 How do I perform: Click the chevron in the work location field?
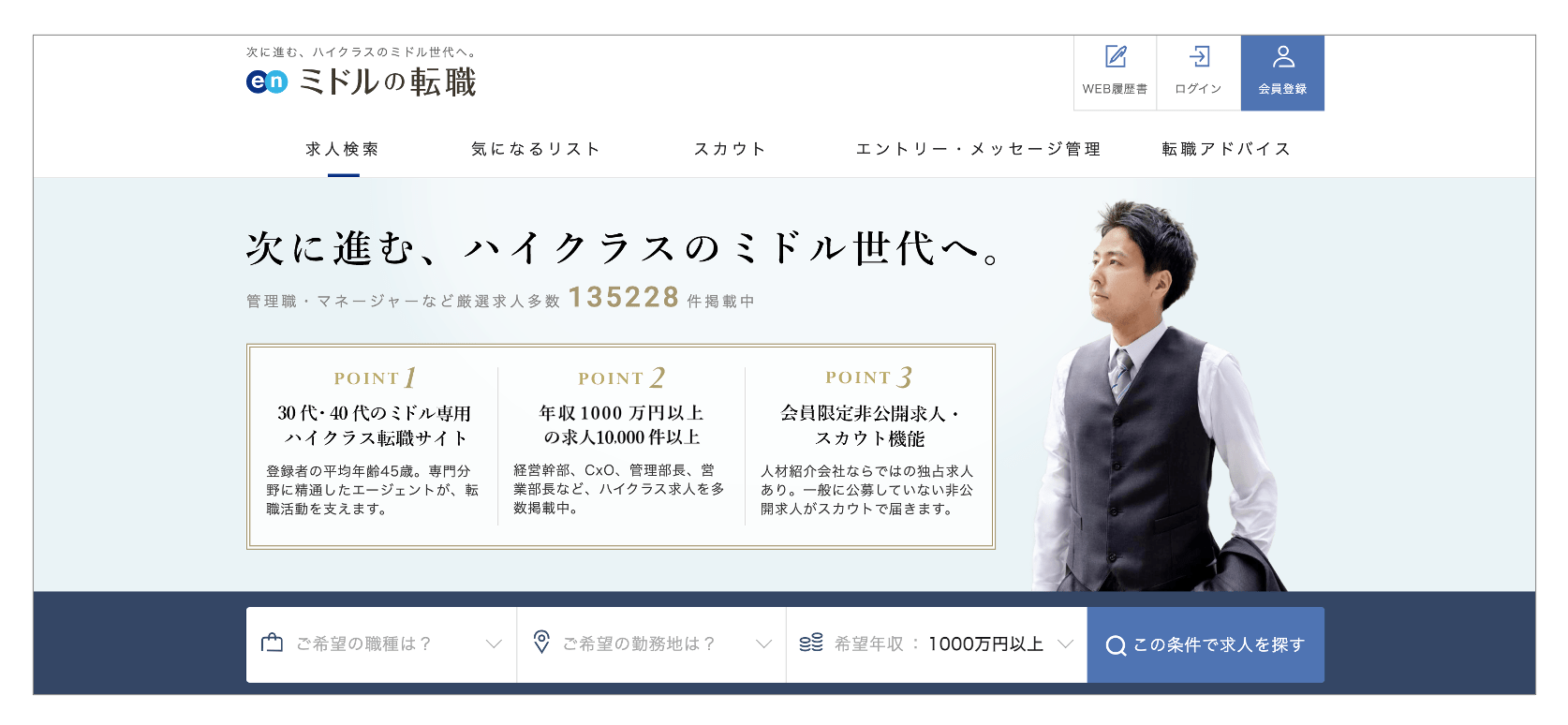(763, 644)
